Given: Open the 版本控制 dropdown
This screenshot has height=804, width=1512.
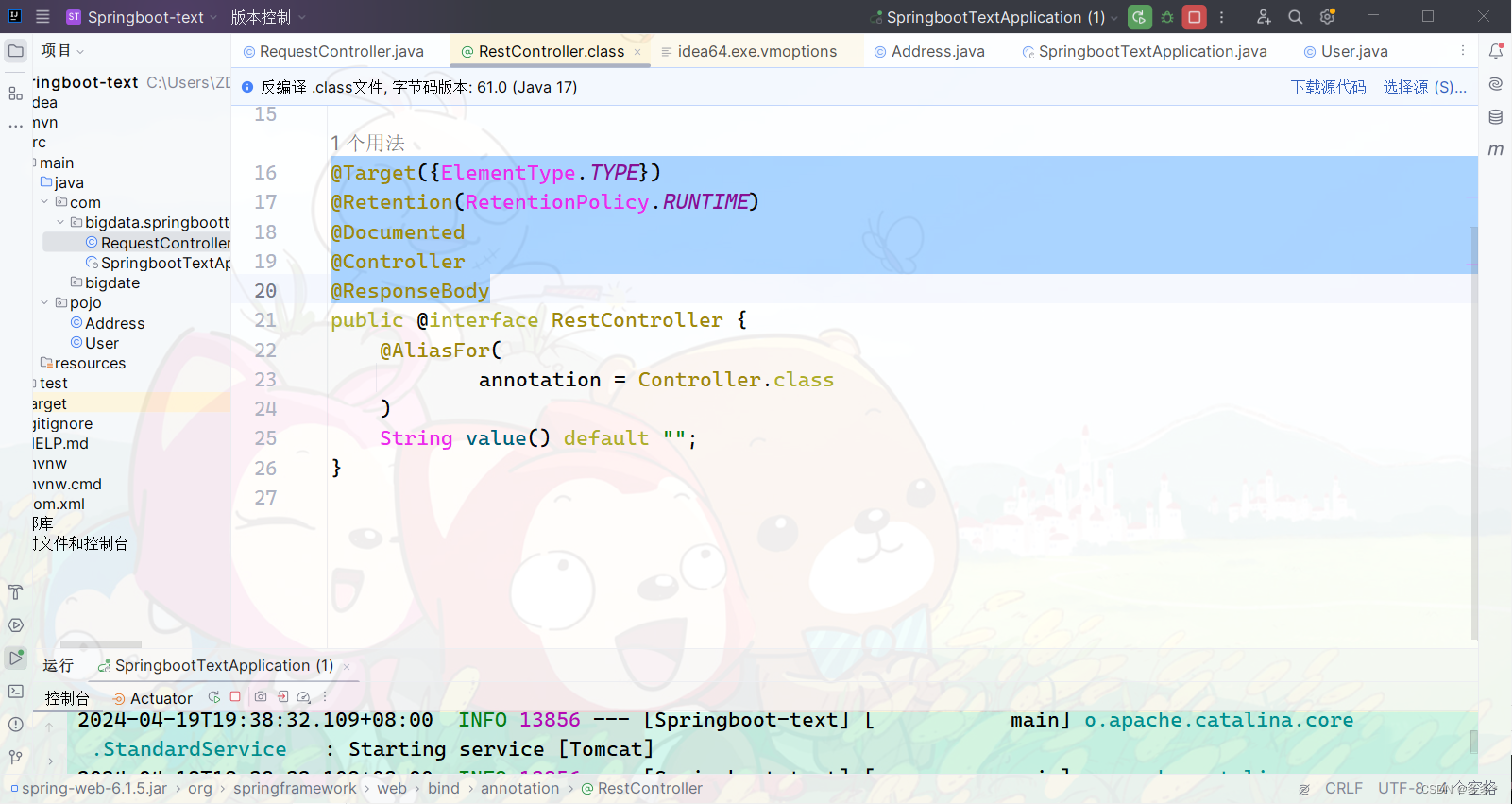Looking at the screenshot, I should pyautogui.click(x=268, y=17).
